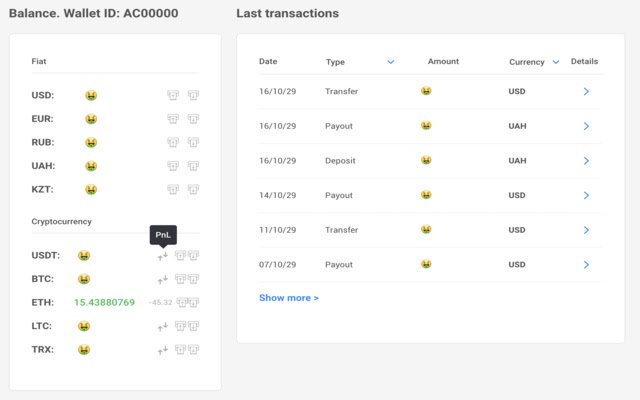The height and width of the screenshot is (400, 640).
Task: Click the down-arrow wallet icon in USD row
Action: point(193,95)
